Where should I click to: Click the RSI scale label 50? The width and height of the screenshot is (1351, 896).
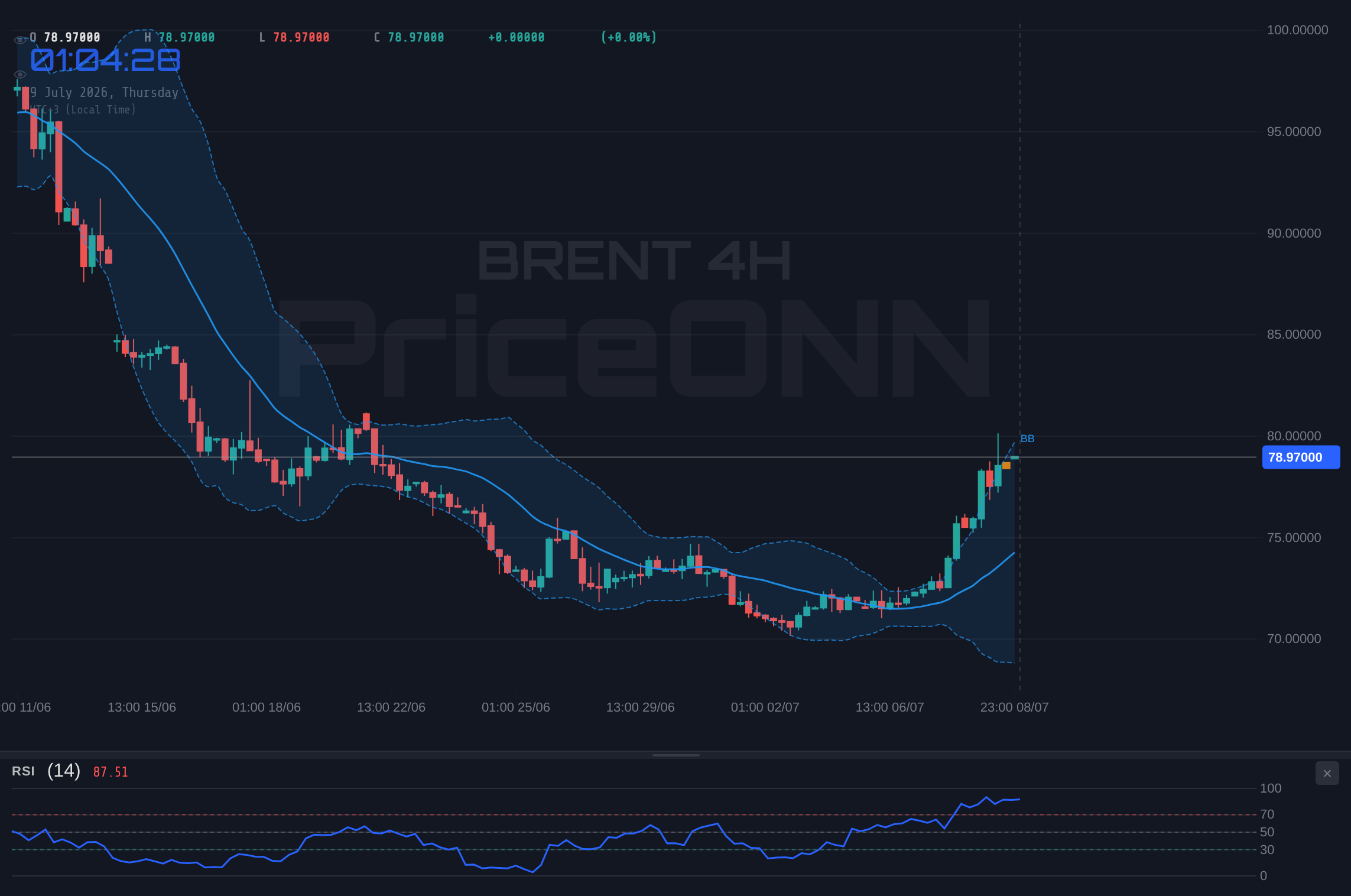tap(1267, 832)
